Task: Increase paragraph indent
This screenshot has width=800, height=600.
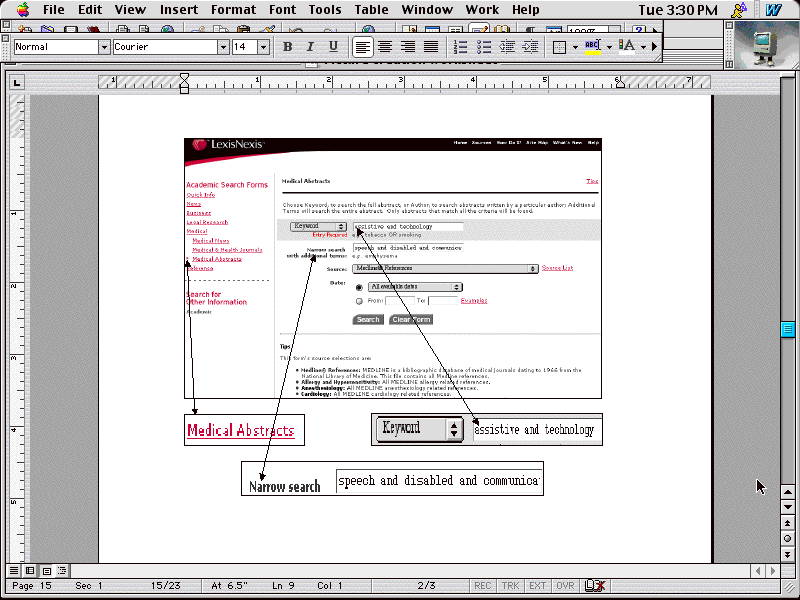Action: [x=530, y=47]
